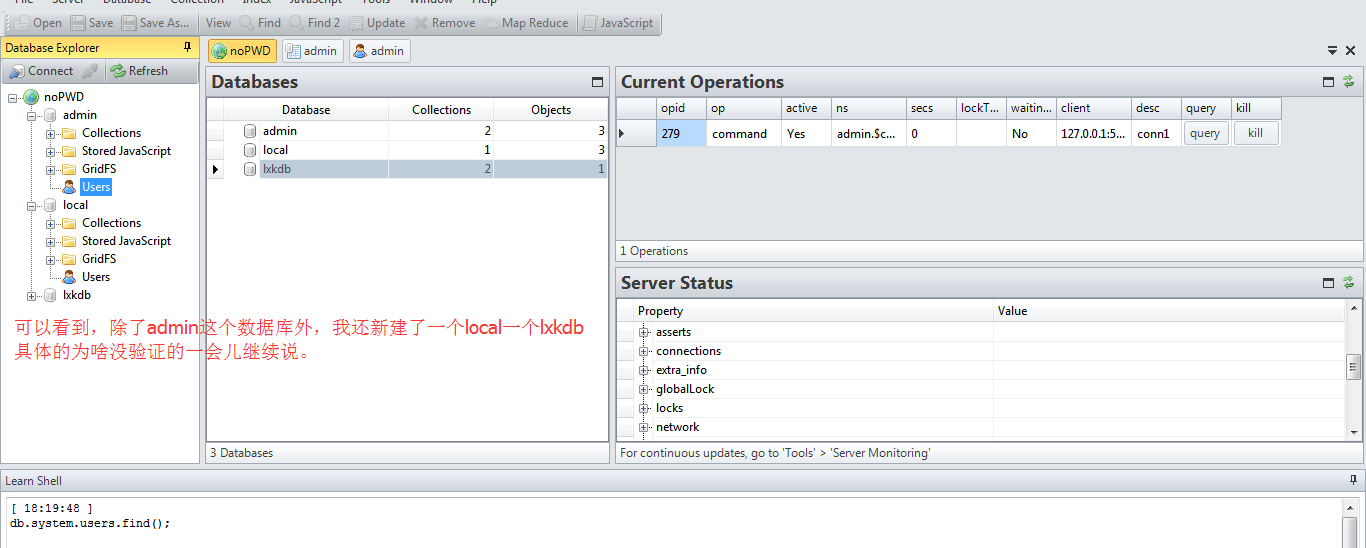Click the admin database cylinder icon in the tree
The height and width of the screenshot is (548, 1366).
coord(50,115)
